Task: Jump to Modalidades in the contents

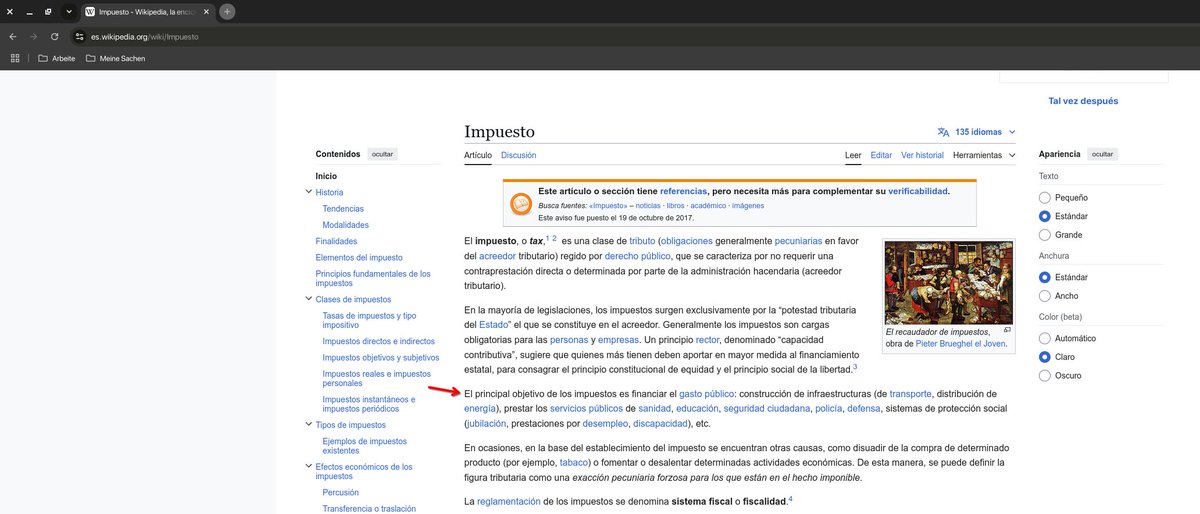Action: click(345, 225)
